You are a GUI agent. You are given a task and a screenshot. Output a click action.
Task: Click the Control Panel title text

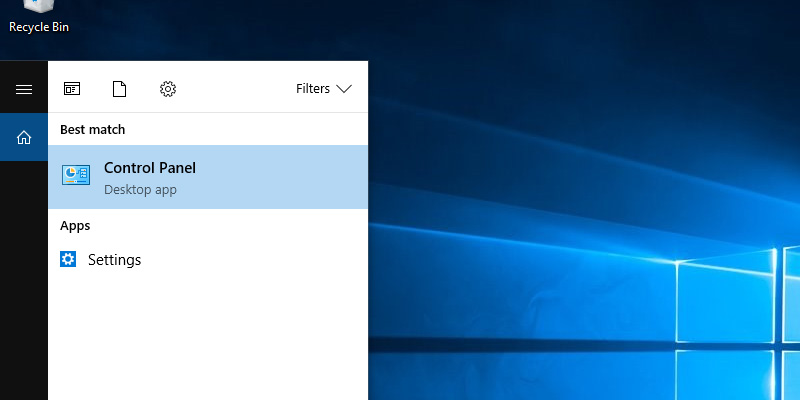(150, 168)
